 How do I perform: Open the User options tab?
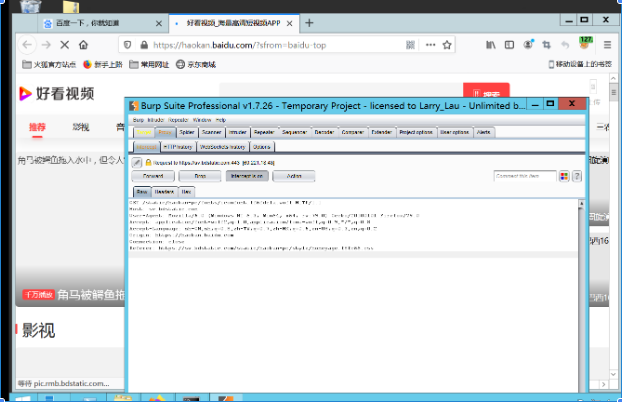pyautogui.click(x=455, y=132)
